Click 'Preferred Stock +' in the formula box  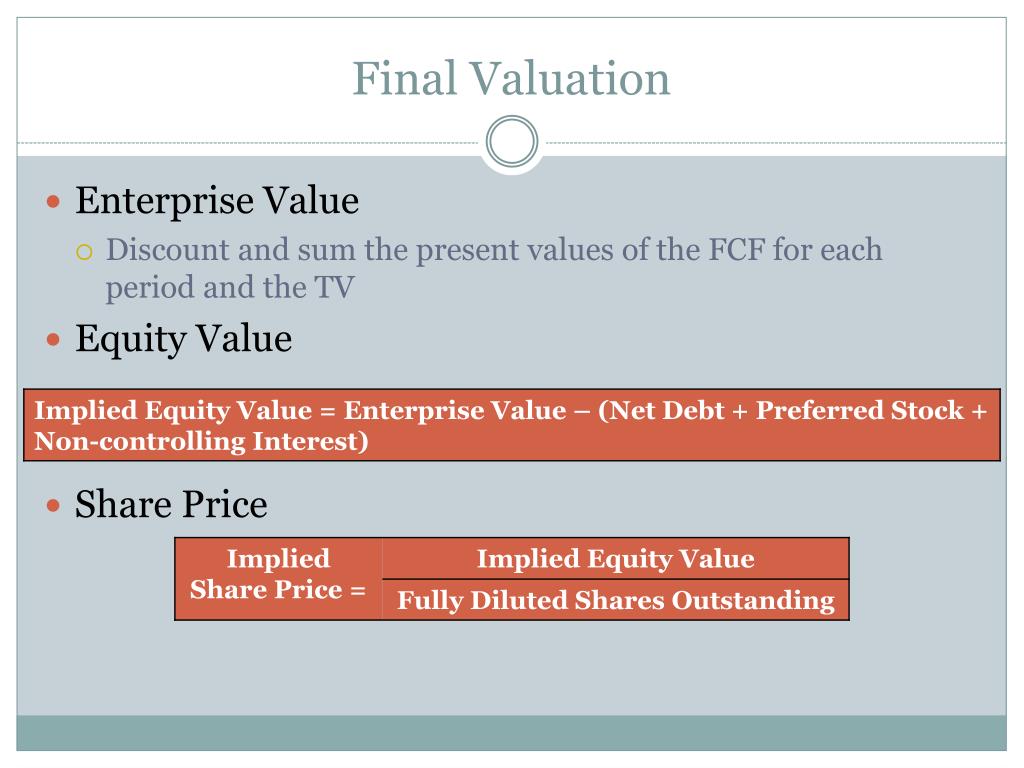click(871, 410)
